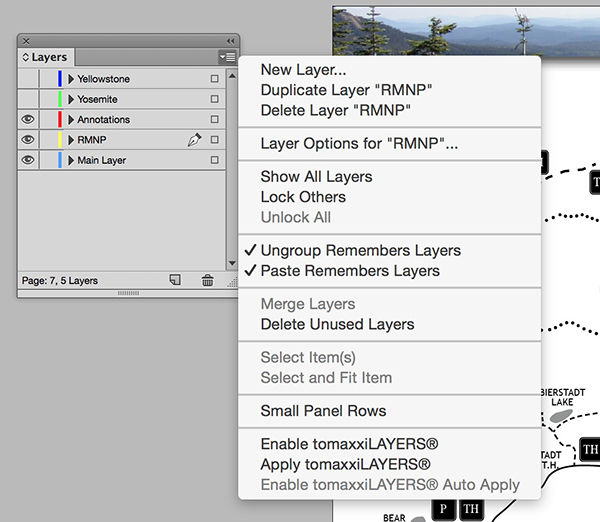Click selection square on RMNP layer
This screenshot has width=600, height=522.
pyautogui.click(x=215, y=140)
